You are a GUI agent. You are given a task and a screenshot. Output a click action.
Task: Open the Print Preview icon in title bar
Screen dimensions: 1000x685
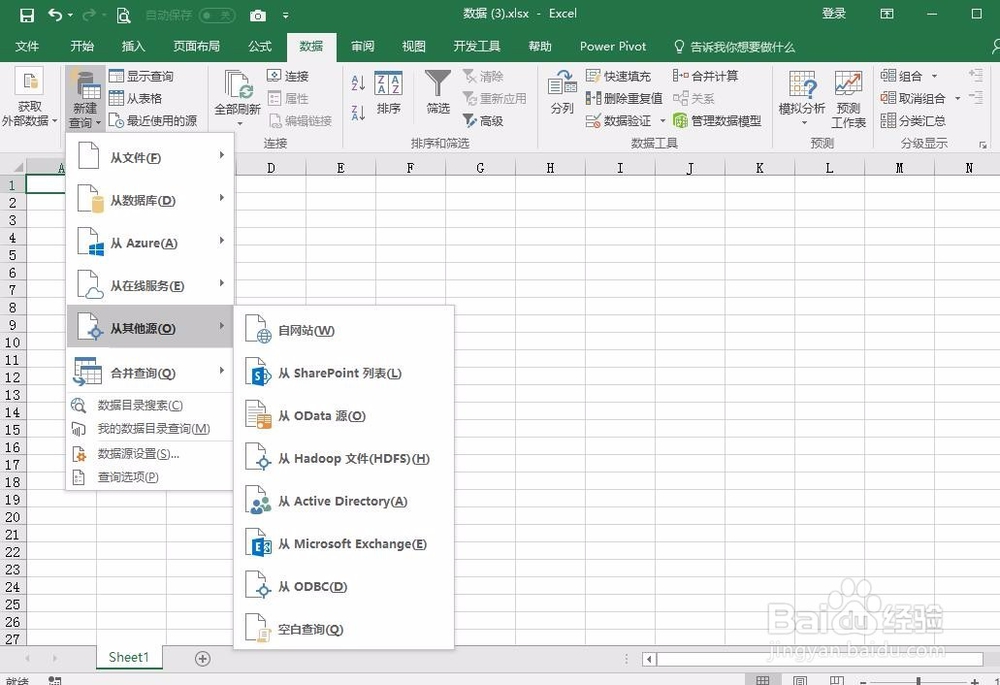tap(124, 15)
